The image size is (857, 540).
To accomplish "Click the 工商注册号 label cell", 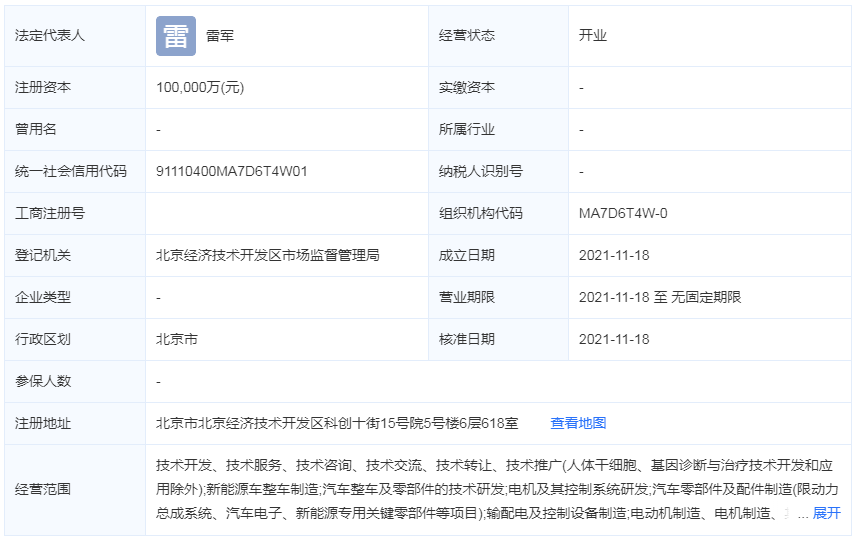I will coord(50,213).
